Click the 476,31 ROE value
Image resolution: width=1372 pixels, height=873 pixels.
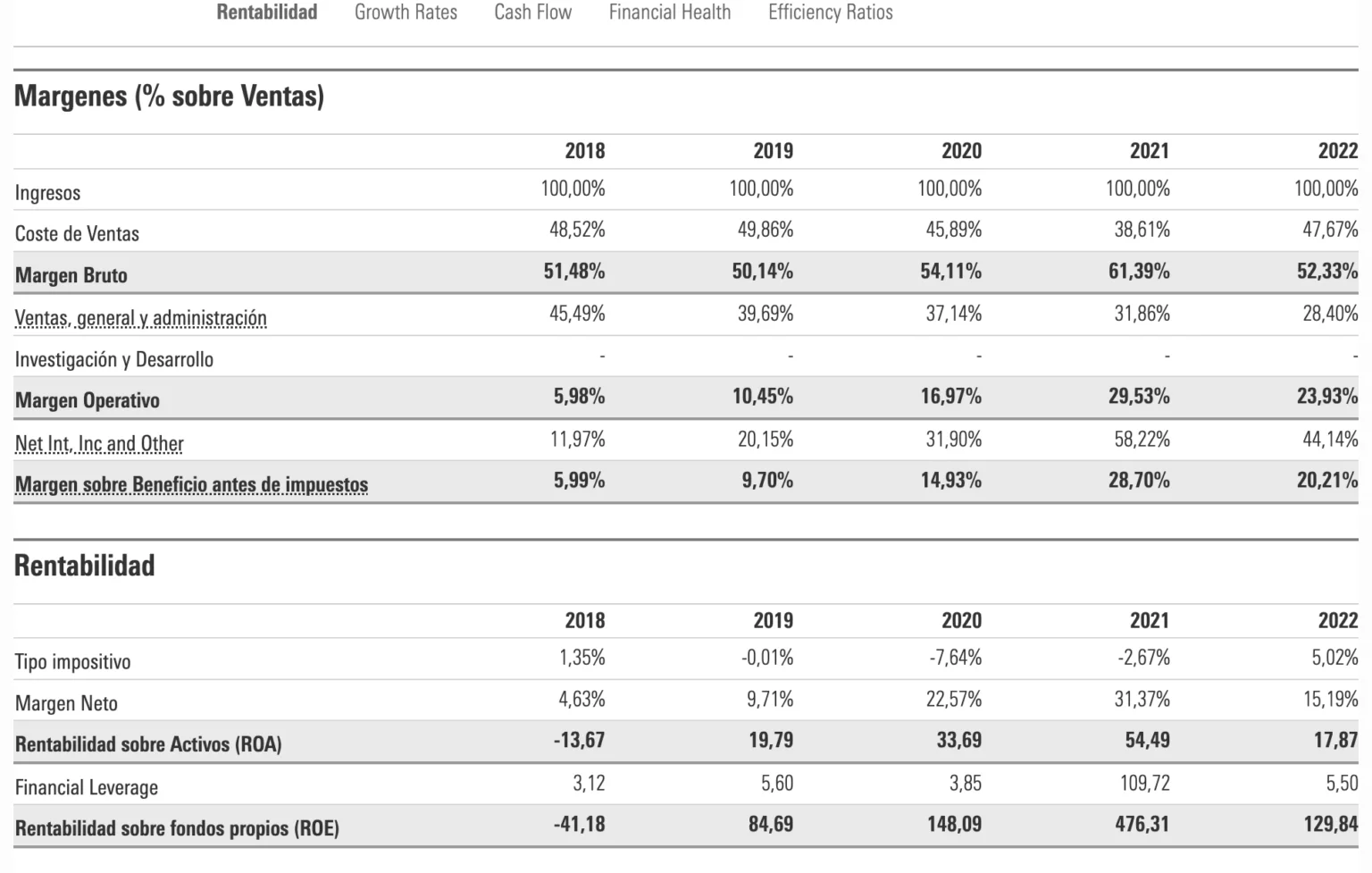click(1142, 824)
